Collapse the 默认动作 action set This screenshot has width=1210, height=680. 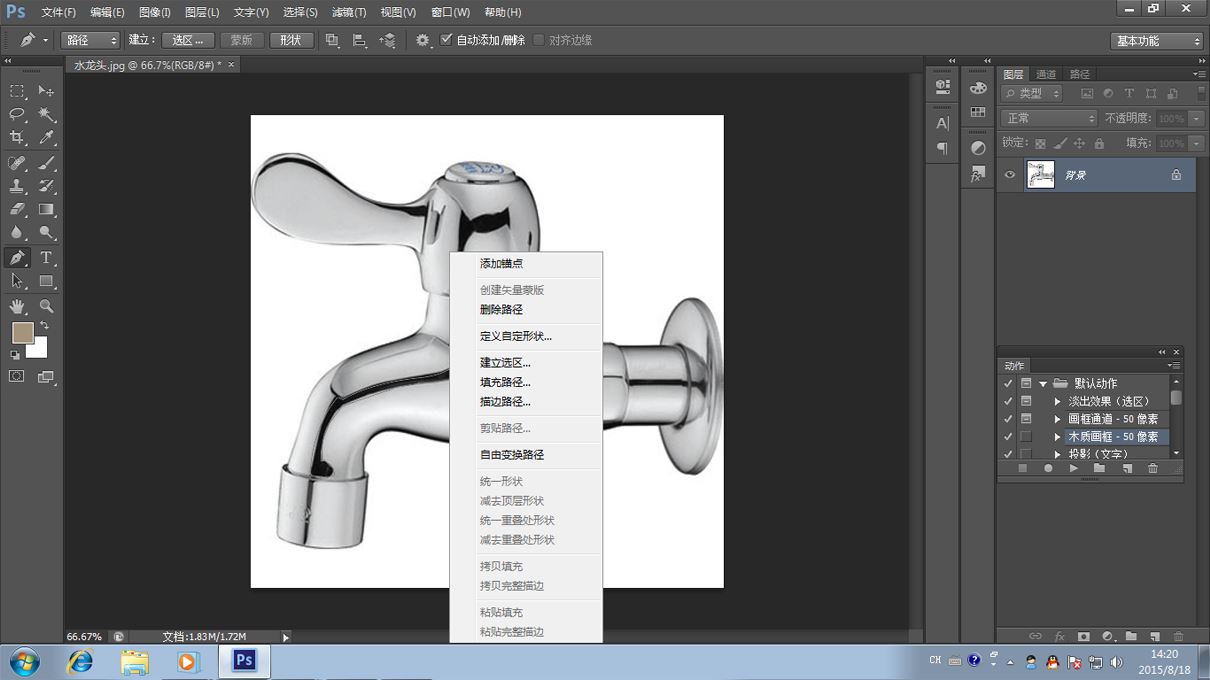click(x=1043, y=383)
